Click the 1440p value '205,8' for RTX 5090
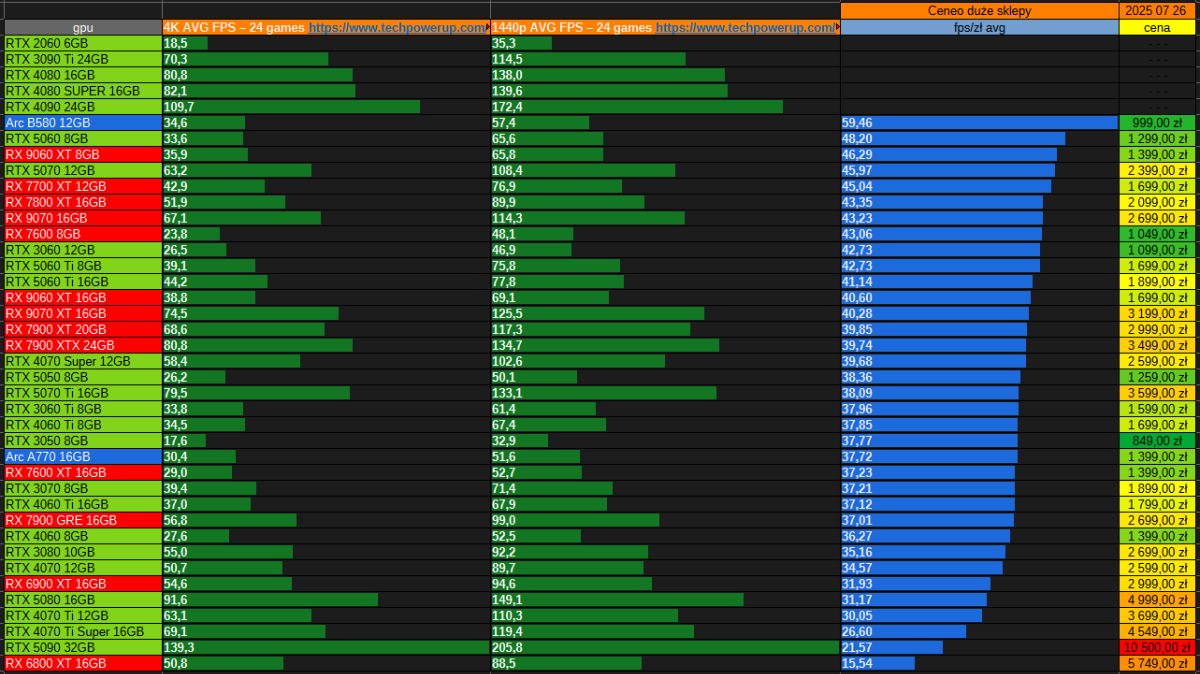1200x674 pixels. click(507, 647)
